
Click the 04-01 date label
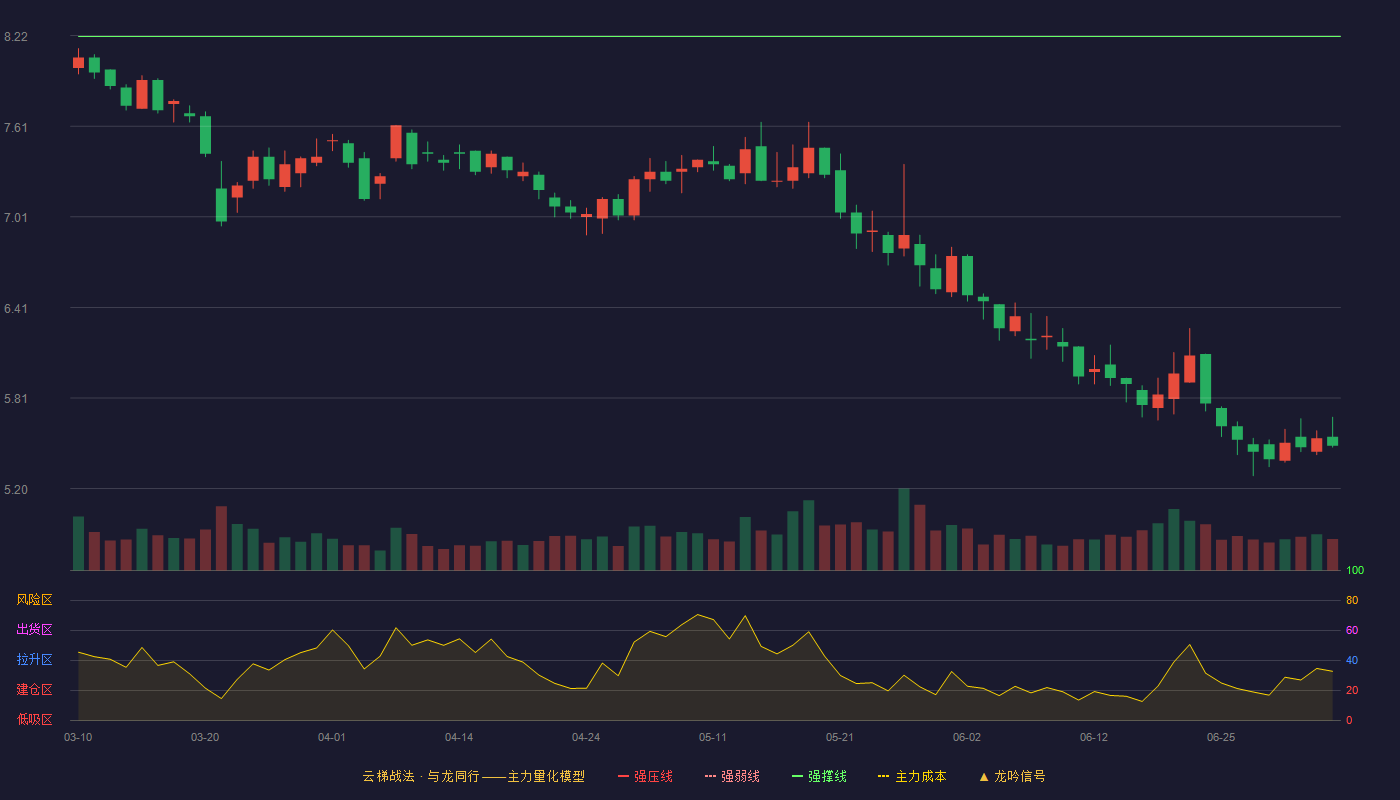[x=332, y=737]
